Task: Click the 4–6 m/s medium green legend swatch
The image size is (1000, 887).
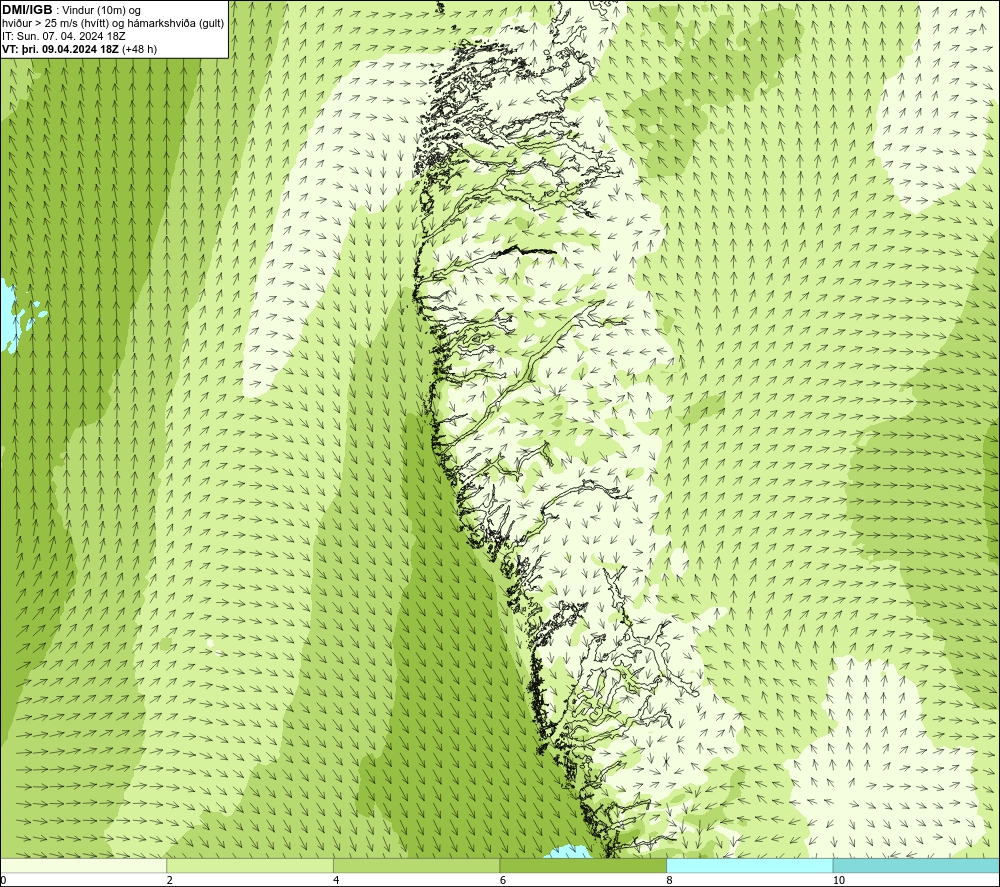Action: (x=416, y=865)
